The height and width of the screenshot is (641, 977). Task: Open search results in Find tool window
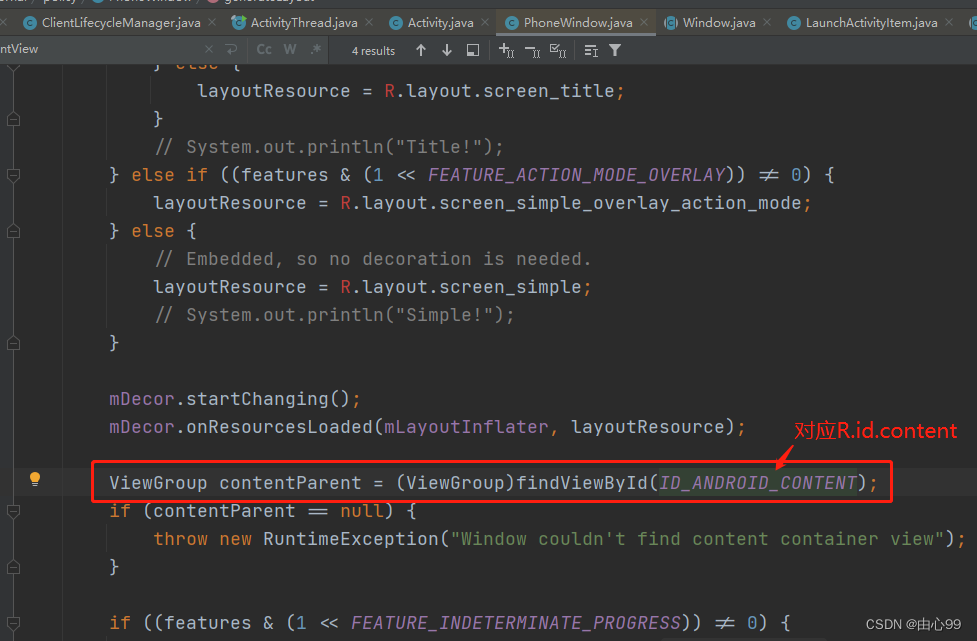pos(471,49)
